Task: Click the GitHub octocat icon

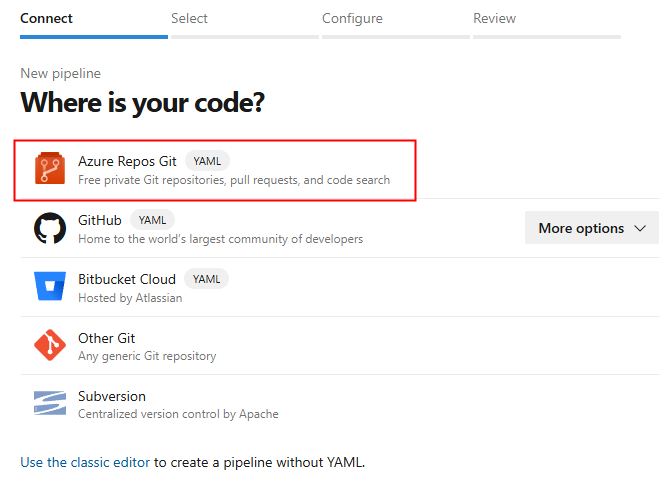Action: coord(50,228)
